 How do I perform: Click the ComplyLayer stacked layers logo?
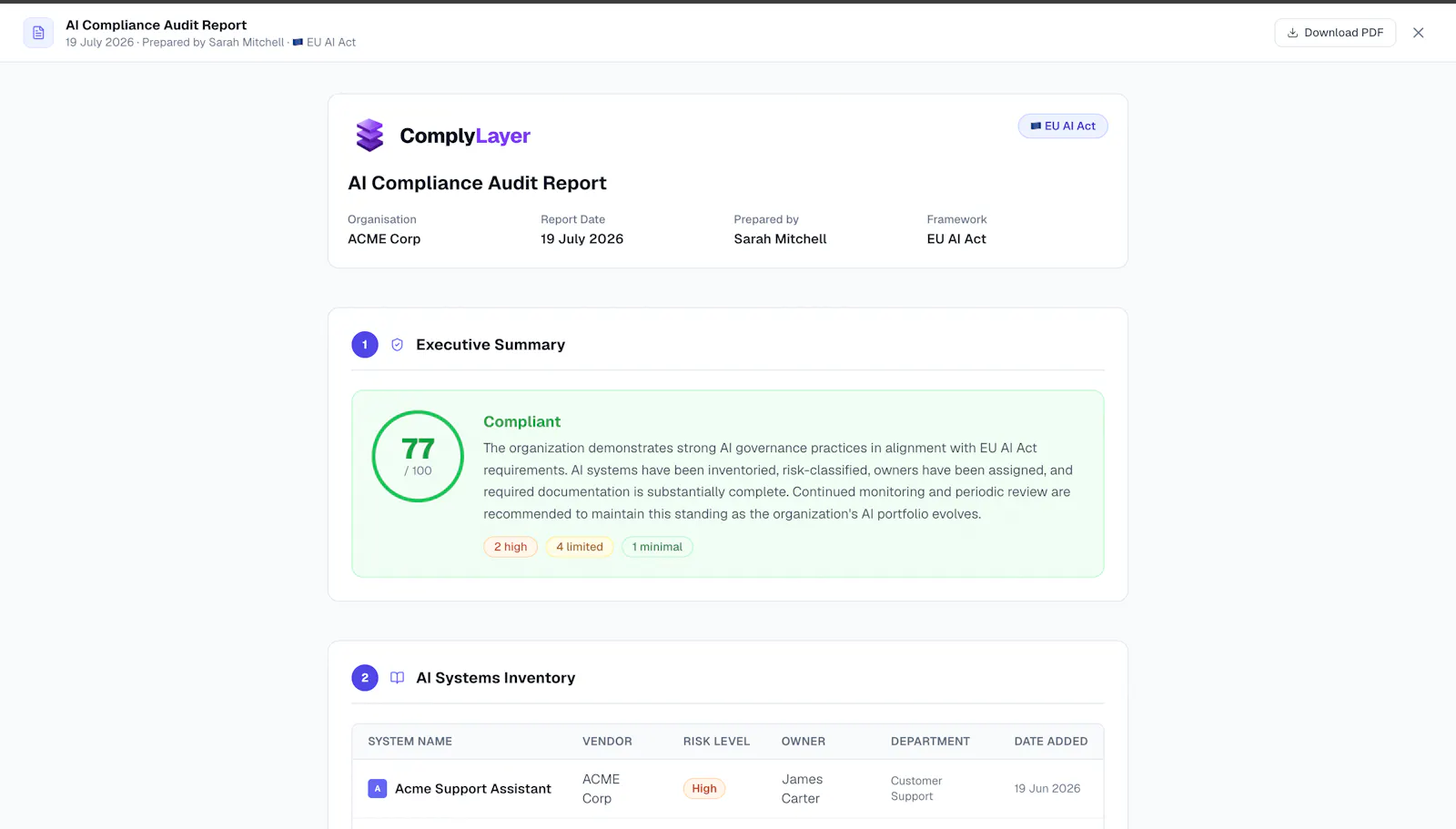point(369,136)
